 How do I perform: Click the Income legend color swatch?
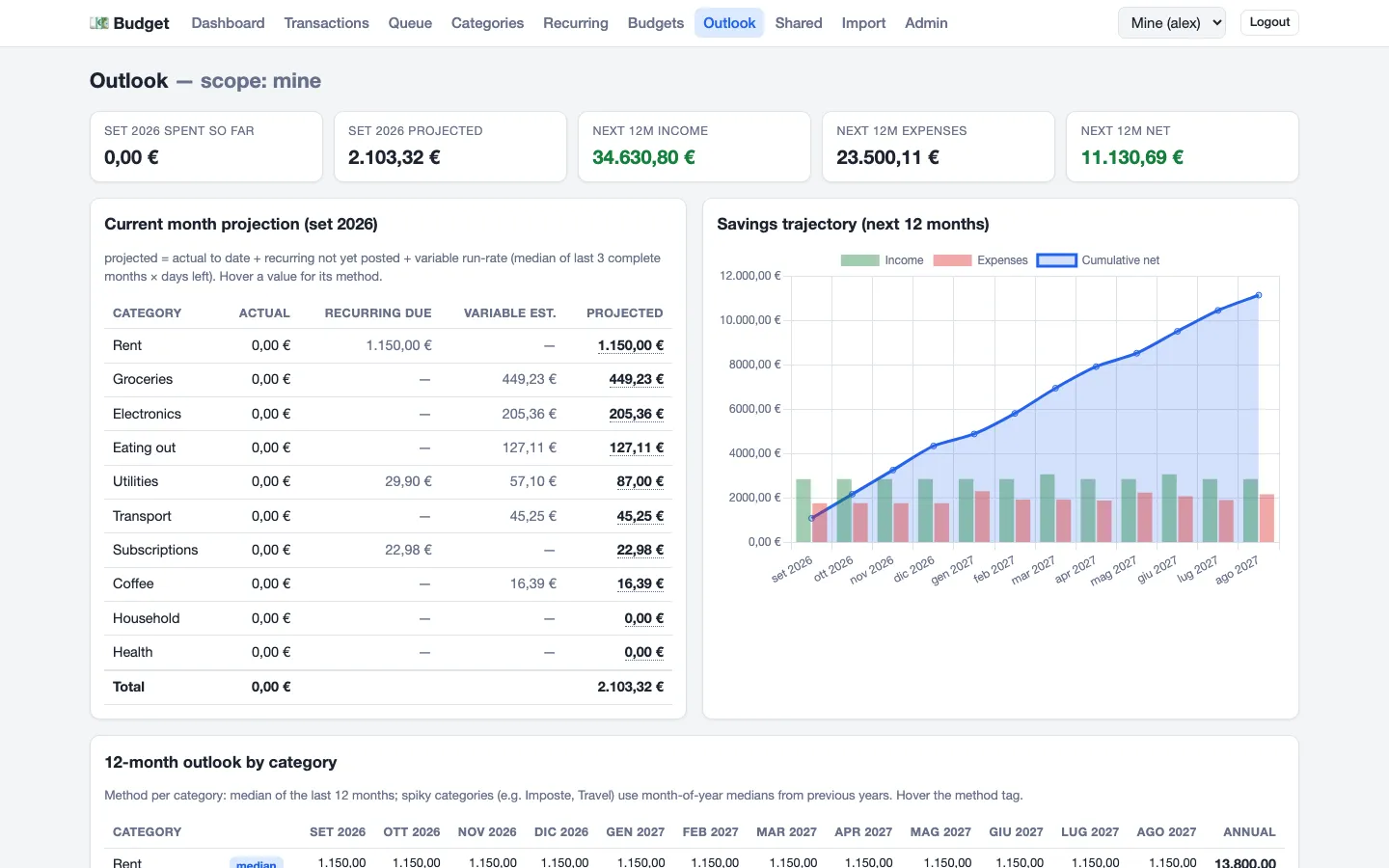click(x=859, y=260)
